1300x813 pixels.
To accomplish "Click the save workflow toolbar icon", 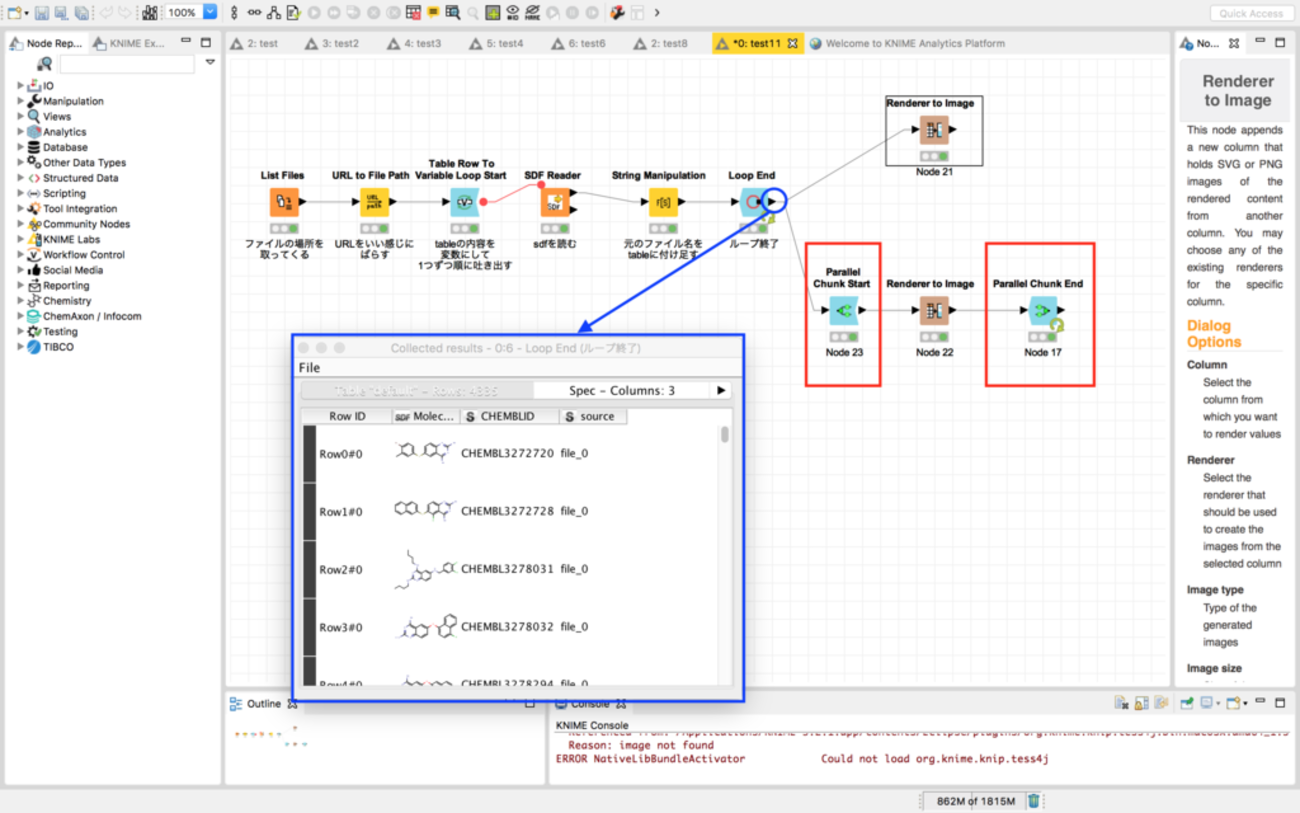I will pos(42,13).
